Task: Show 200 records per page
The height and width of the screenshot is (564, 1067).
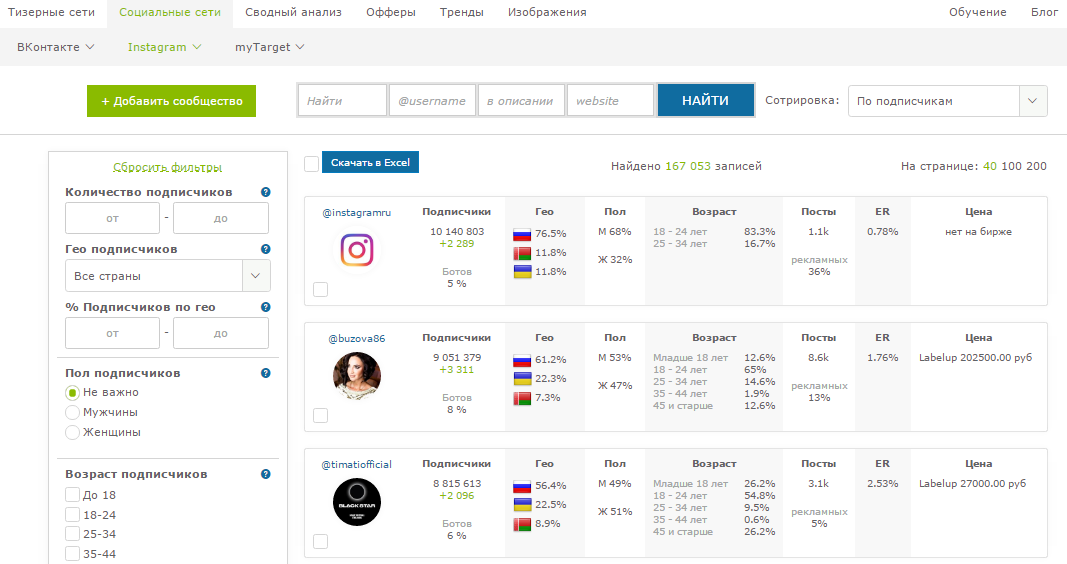Action: click(1036, 166)
